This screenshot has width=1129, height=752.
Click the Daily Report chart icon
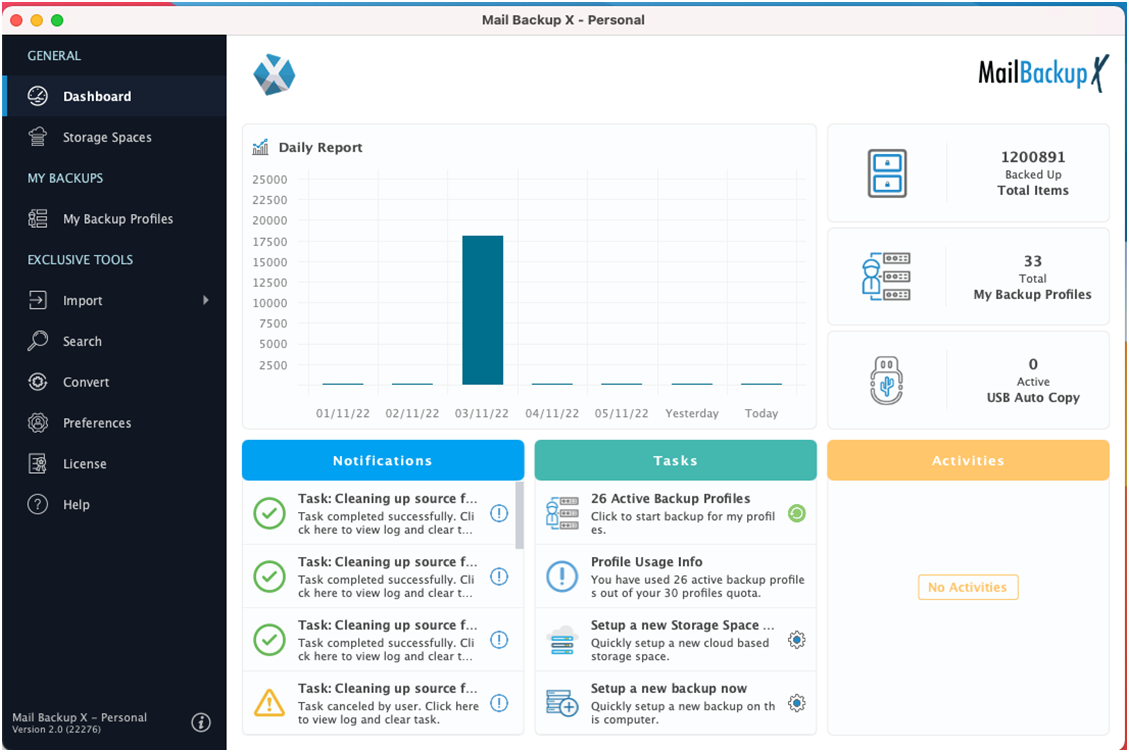tap(260, 147)
